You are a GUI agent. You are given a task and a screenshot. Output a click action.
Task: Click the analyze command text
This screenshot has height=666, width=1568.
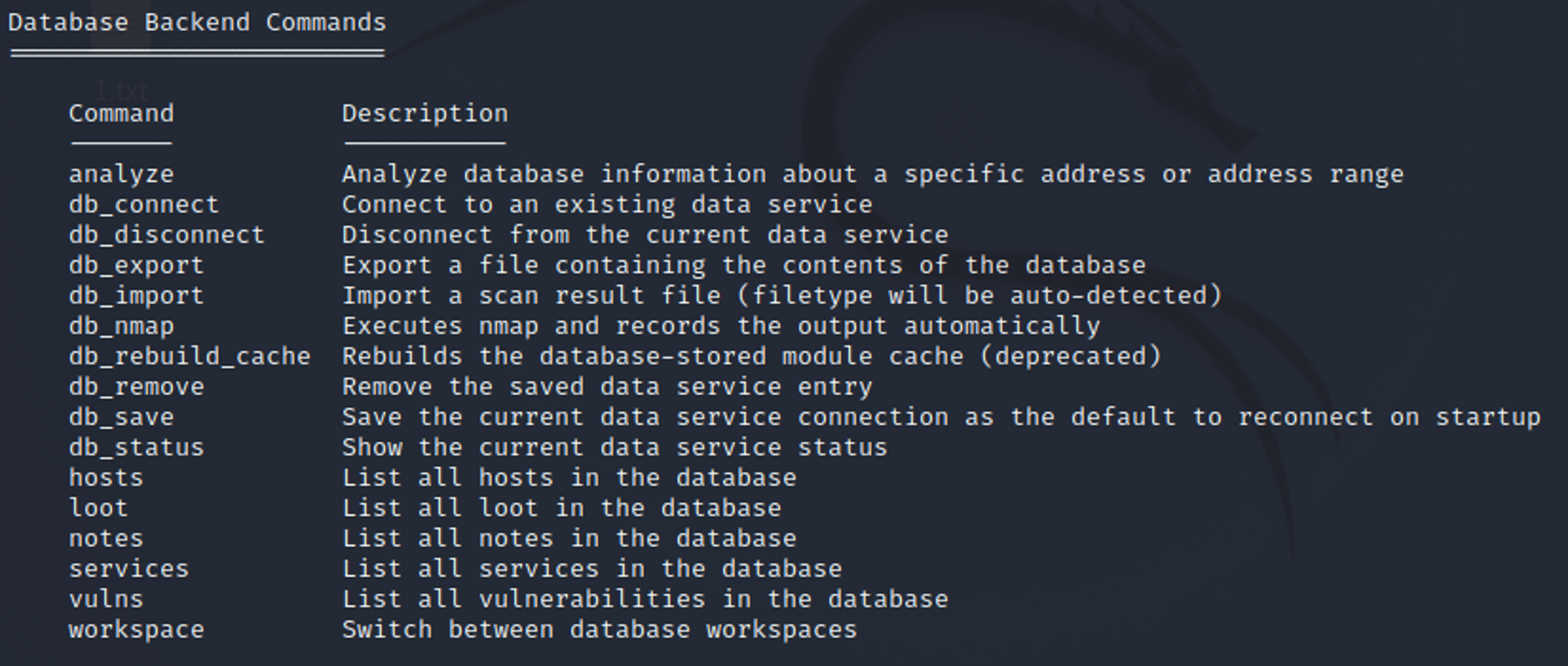(122, 175)
